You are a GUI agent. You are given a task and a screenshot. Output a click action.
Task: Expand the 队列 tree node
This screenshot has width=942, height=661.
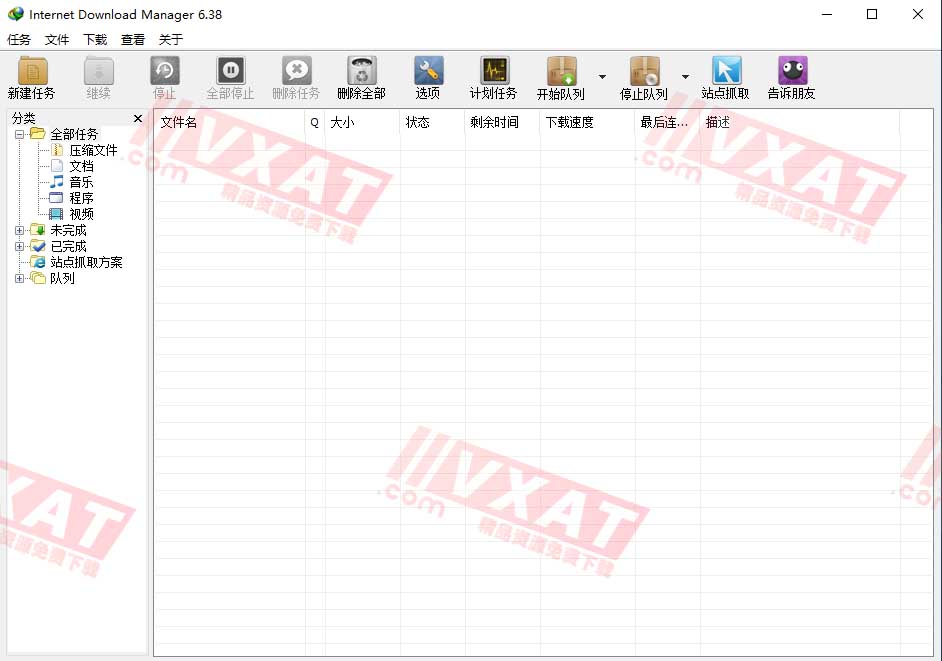click(x=20, y=277)
